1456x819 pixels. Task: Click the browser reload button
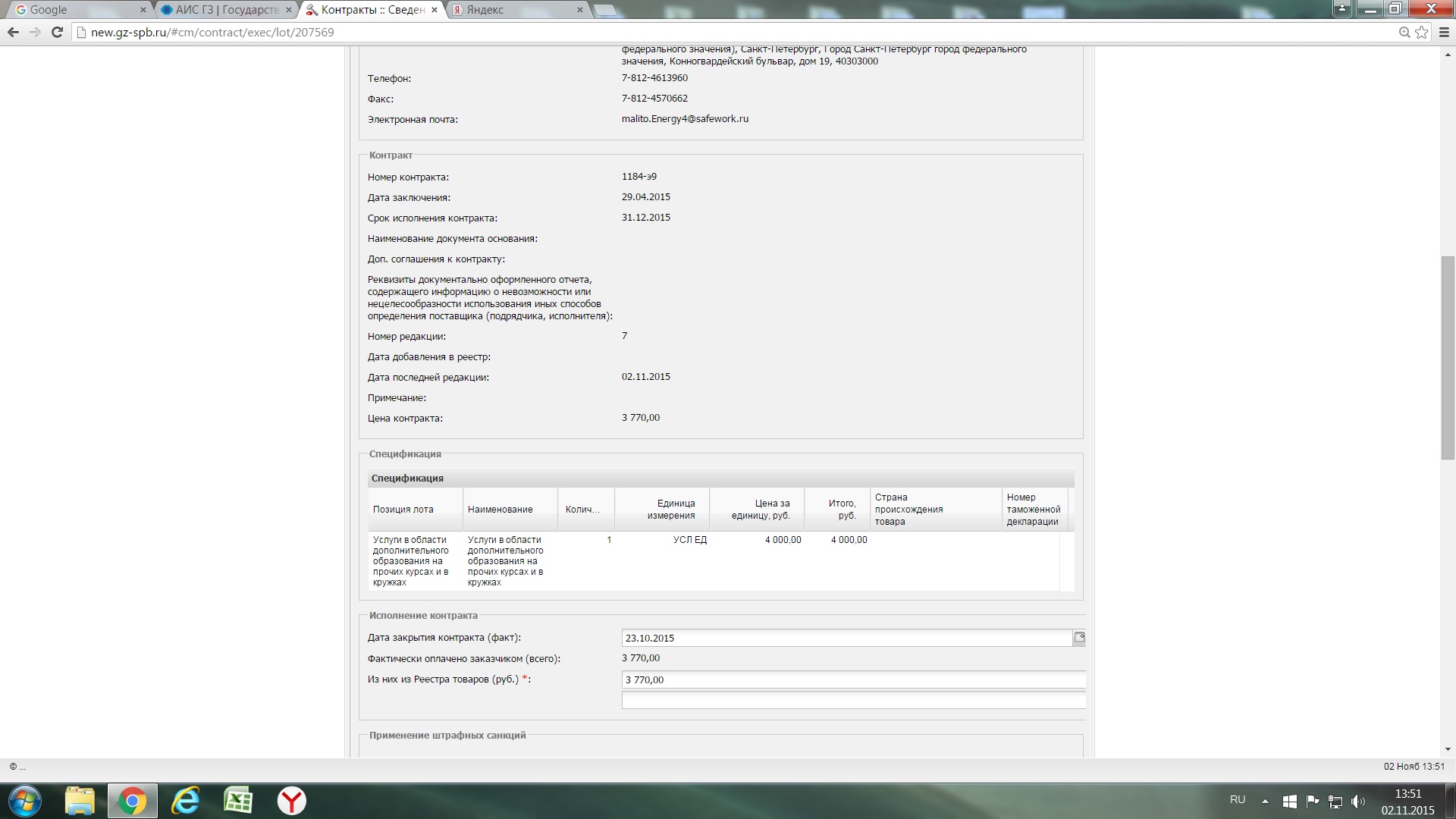point(57,32)
